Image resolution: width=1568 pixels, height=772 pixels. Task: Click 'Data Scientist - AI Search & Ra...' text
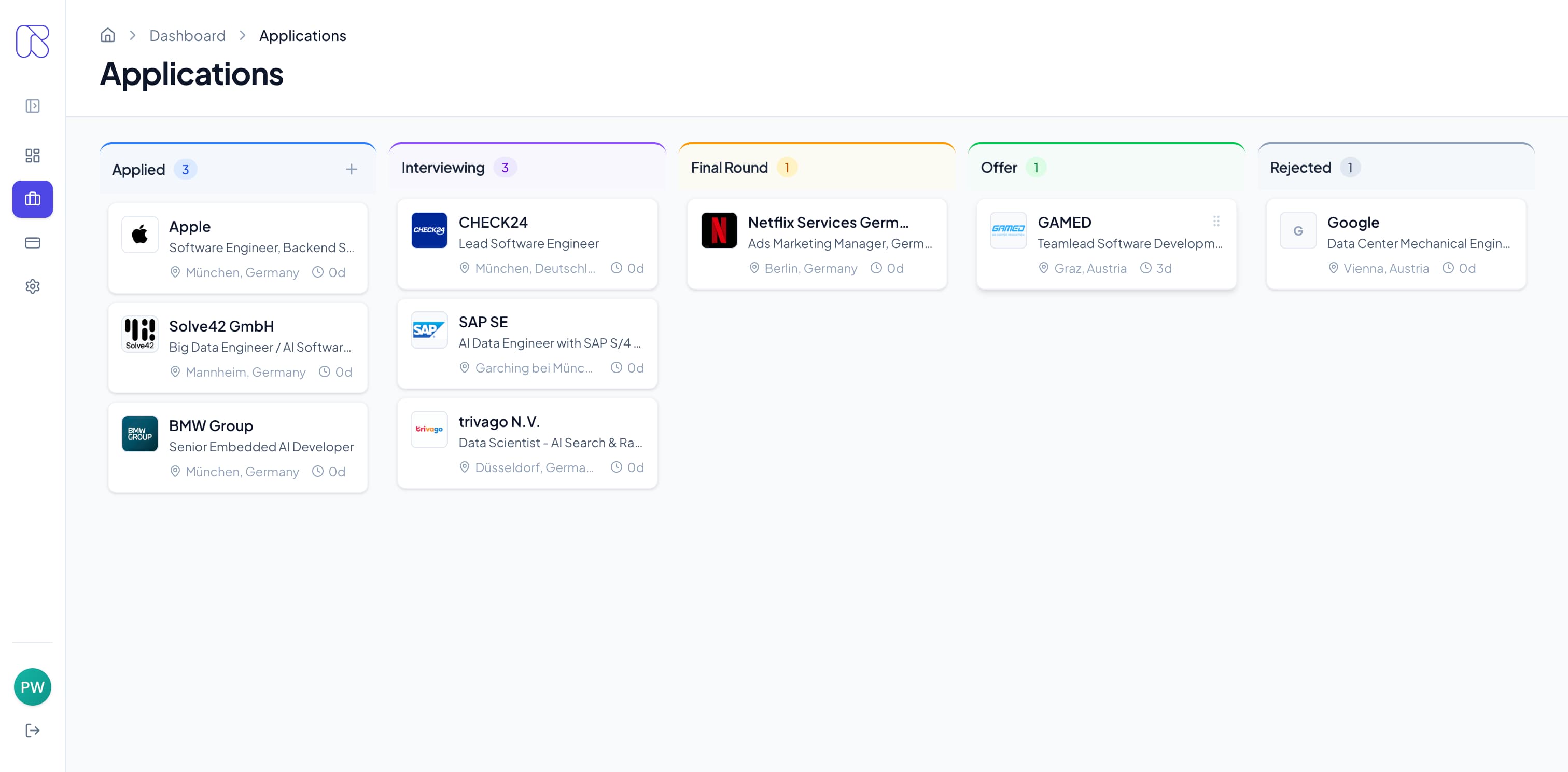[x=551, y=443]
